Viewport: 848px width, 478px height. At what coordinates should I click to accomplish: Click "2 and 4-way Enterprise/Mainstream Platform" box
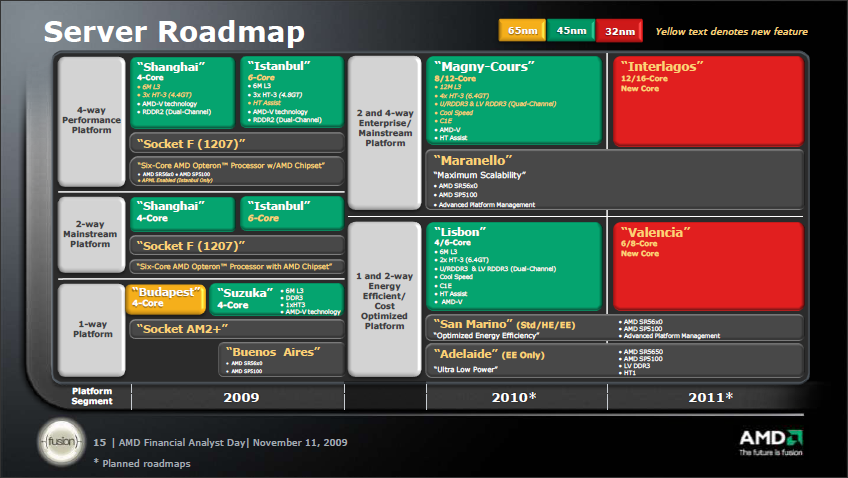click(385, 132)
